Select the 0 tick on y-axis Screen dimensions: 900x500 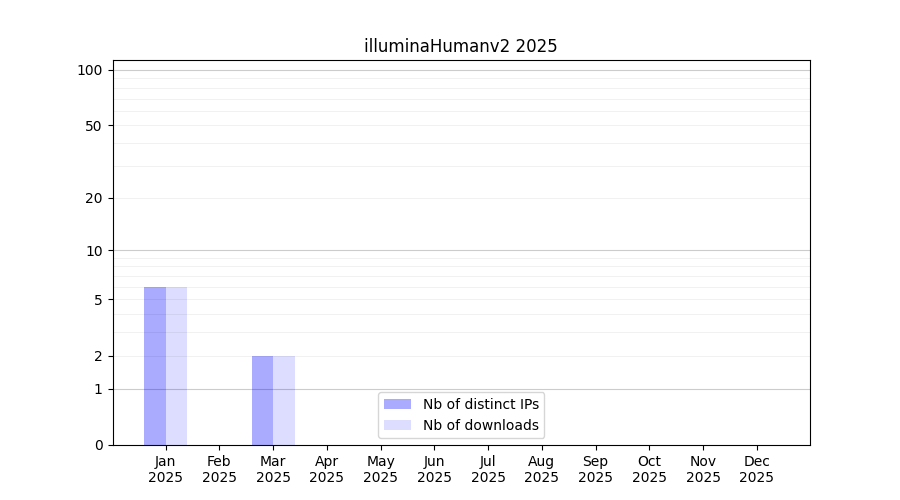point(98,445)
